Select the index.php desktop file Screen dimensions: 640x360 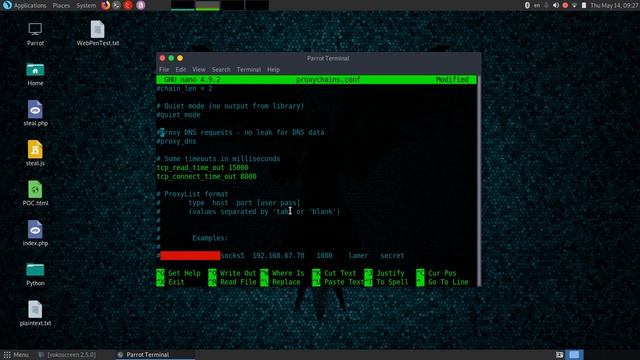pyautogui.click(x=35, y=233)
